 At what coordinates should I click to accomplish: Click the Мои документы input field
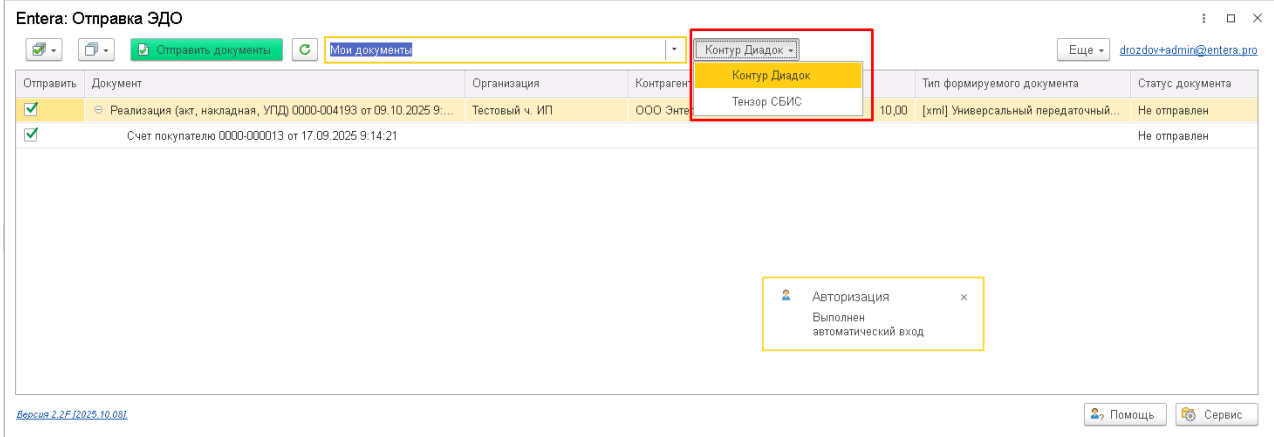pyautogui.click(x=495, y=49)
